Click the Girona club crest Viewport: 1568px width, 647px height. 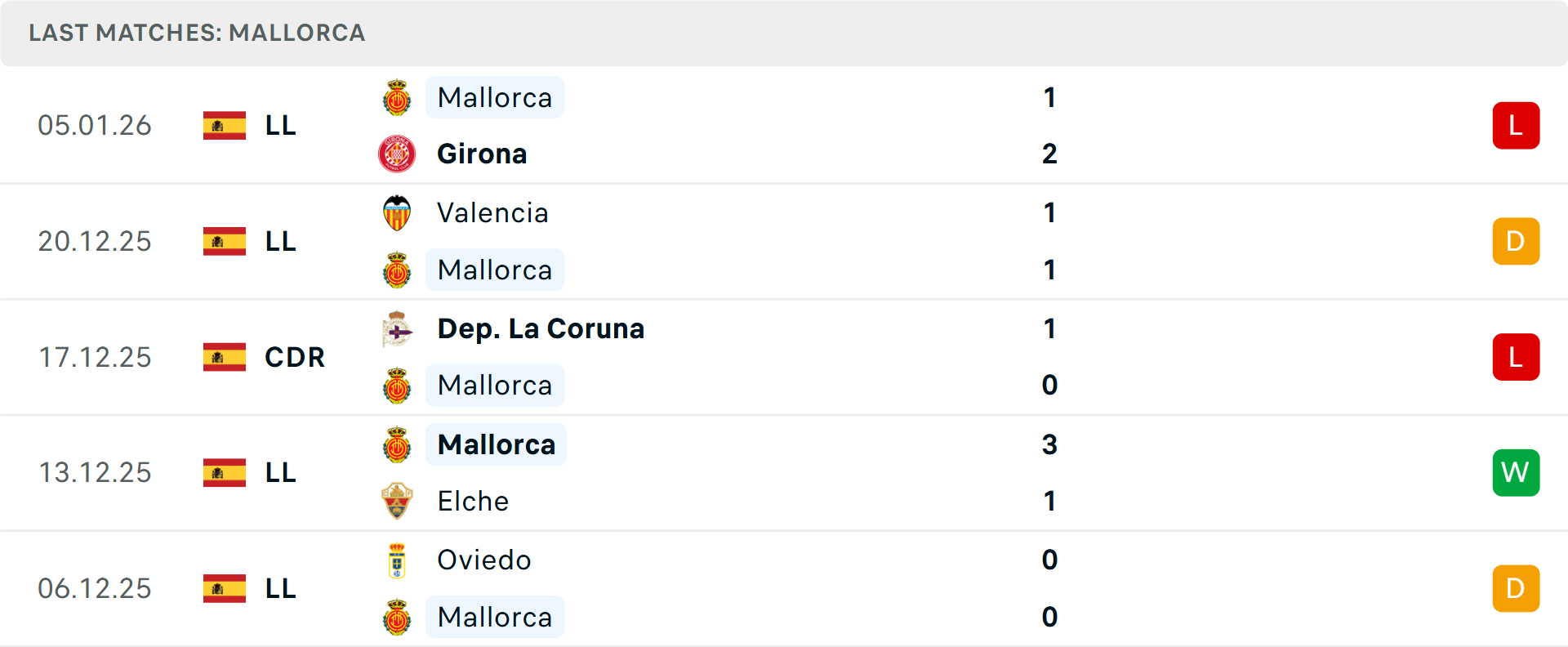[397, 154]
